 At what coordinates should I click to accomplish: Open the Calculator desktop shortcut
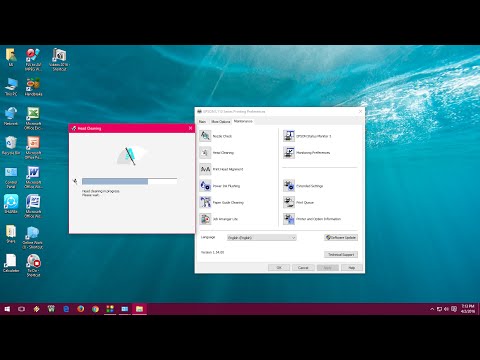pos(11,263)
